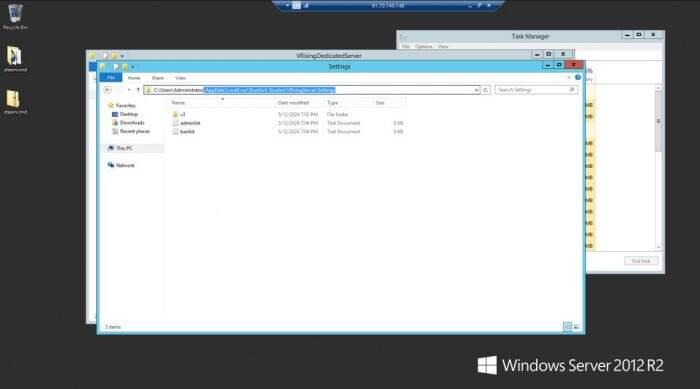700x389 pixels.
Task: Open Help with the blue question icon
Action: pyautogui.click(x=578, y=77)
